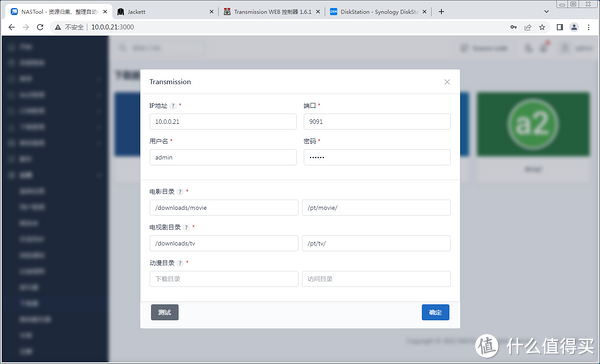Click the help icon beside IP地址
This screenshot has width=600, height=364.
[173, 106]
